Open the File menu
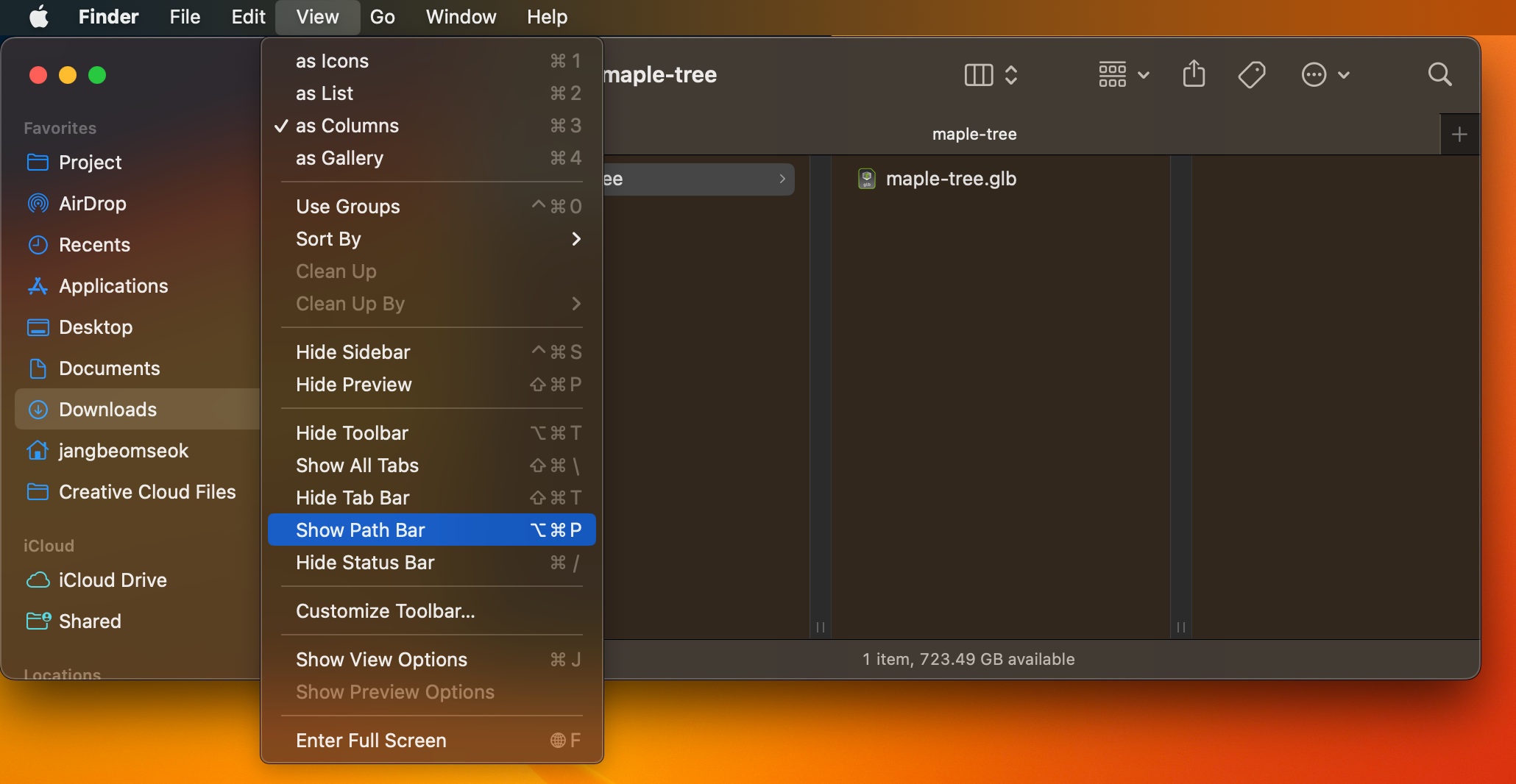Screen dimensions: 1516x784 pyautogui.click(x=185, y=16)
